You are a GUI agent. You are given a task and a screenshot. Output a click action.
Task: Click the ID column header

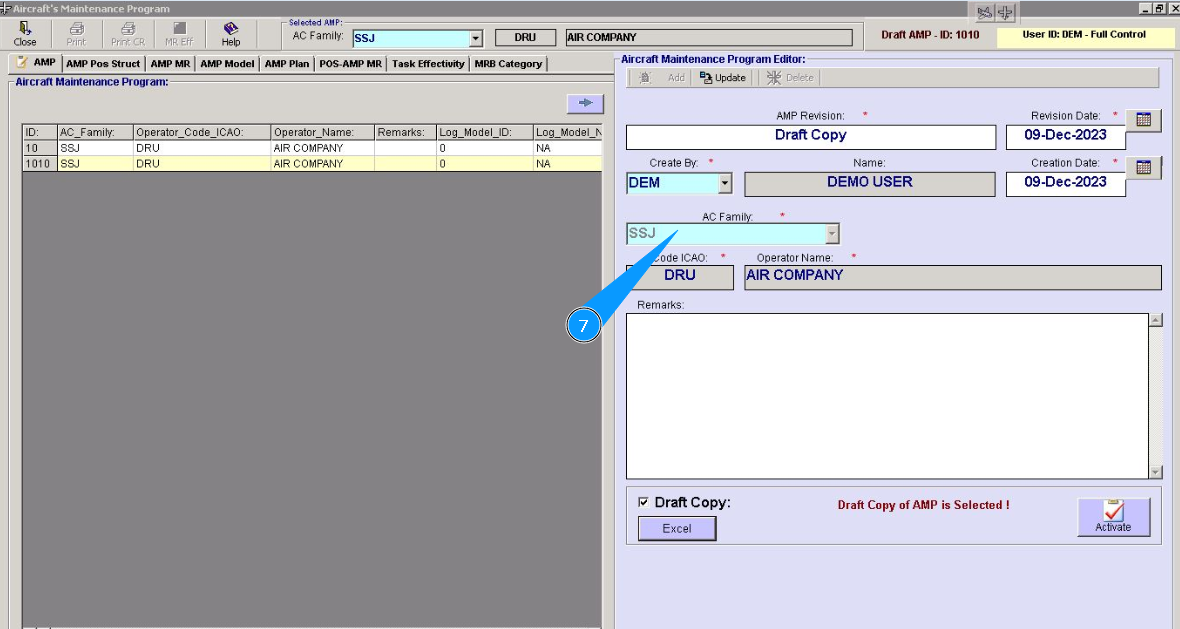[40, 132]
